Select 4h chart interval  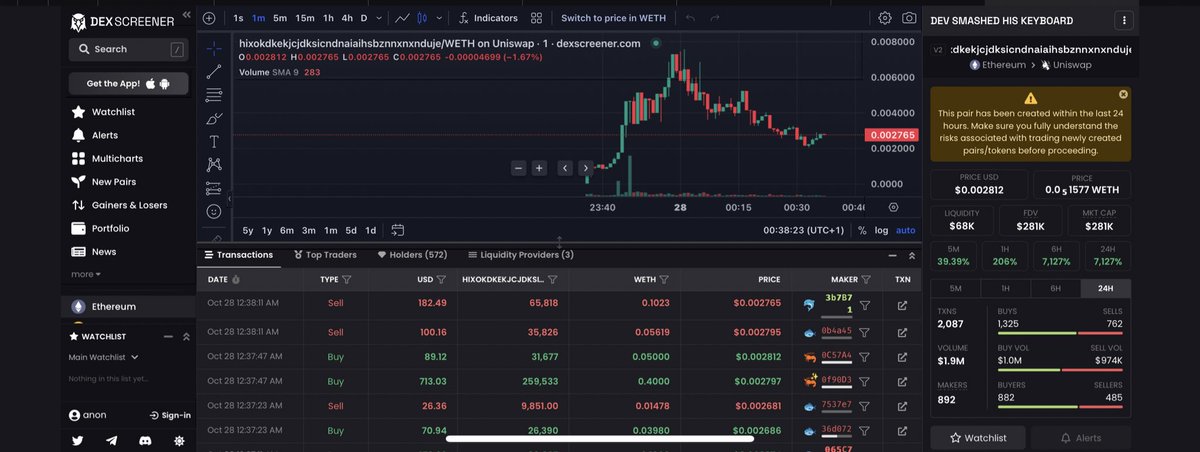click(347, 18)
